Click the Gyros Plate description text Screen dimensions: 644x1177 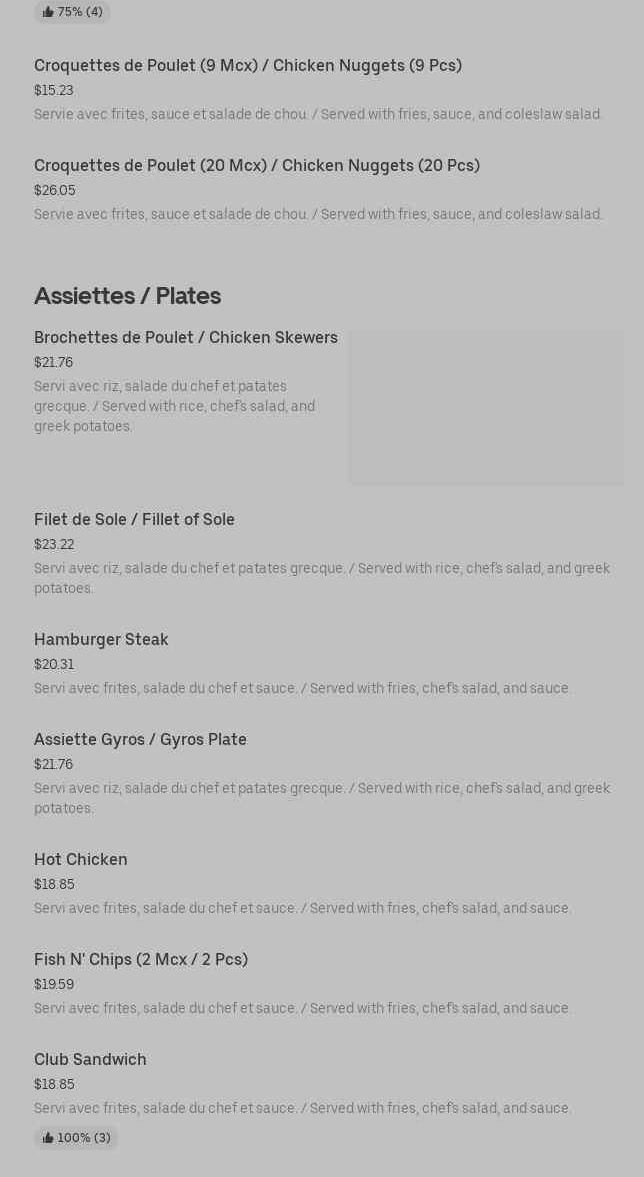tap(321, 798)
